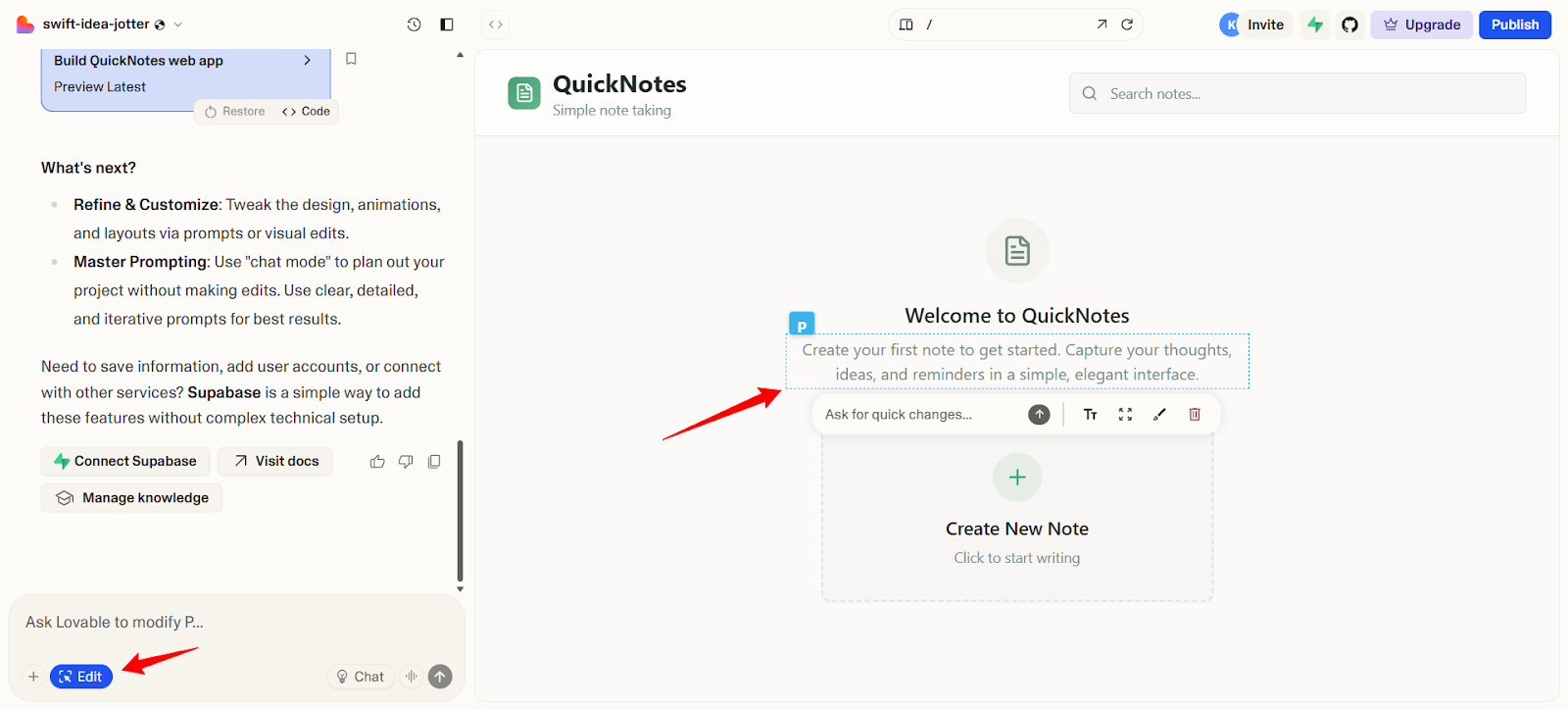Viewport: 1568px width, 710px height.
Task: Open GitHub integration icon
Action: 1349,25
